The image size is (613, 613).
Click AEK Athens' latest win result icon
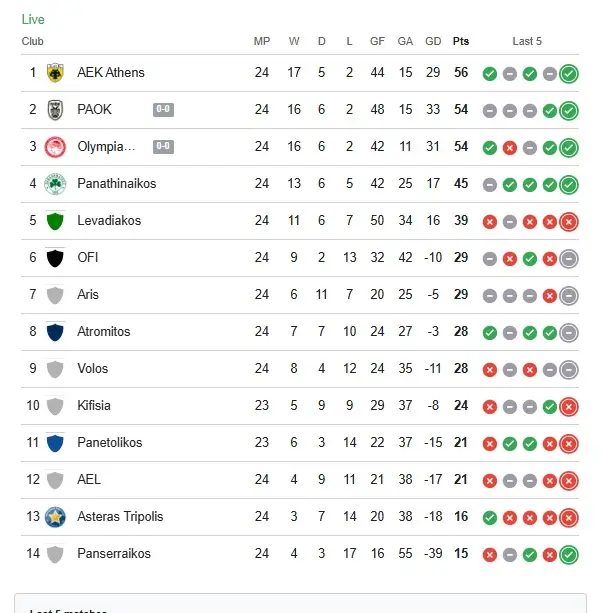click(569, 73)
